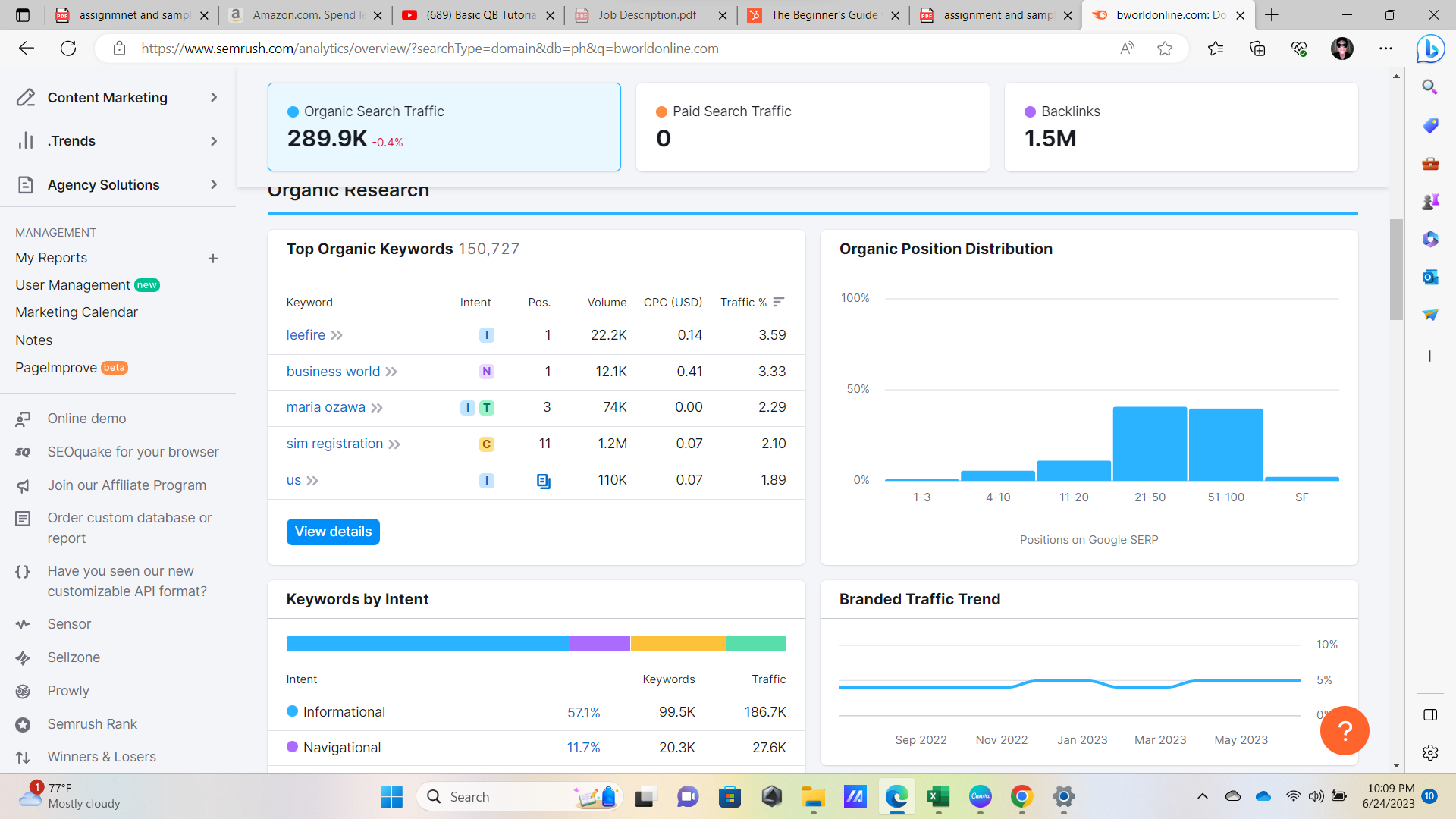Expand the Agency Solutions chevron
This screenshot has width=1456, height=819.
pos(214,184)
